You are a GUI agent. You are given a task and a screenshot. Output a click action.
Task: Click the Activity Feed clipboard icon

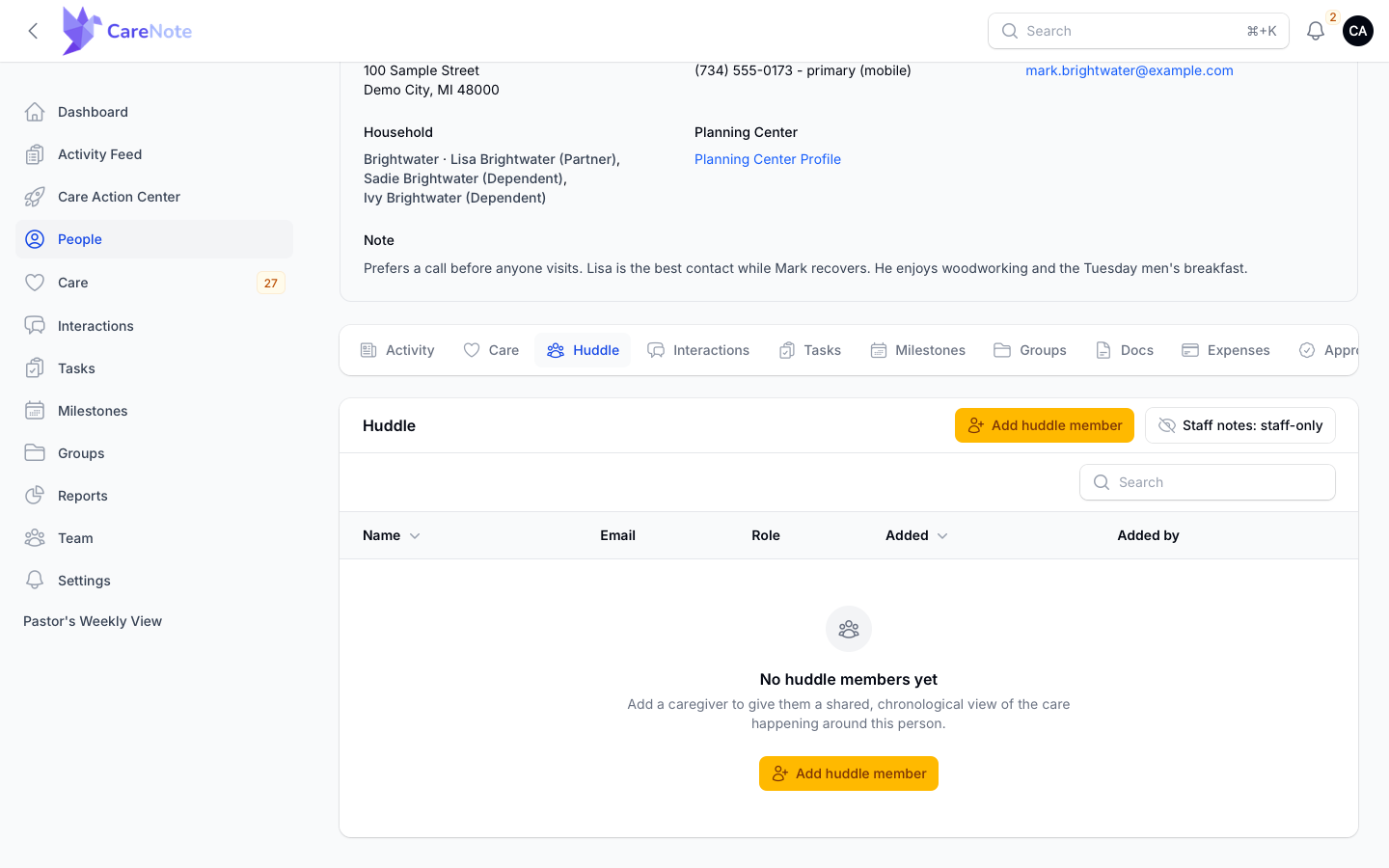pos(35,154)
